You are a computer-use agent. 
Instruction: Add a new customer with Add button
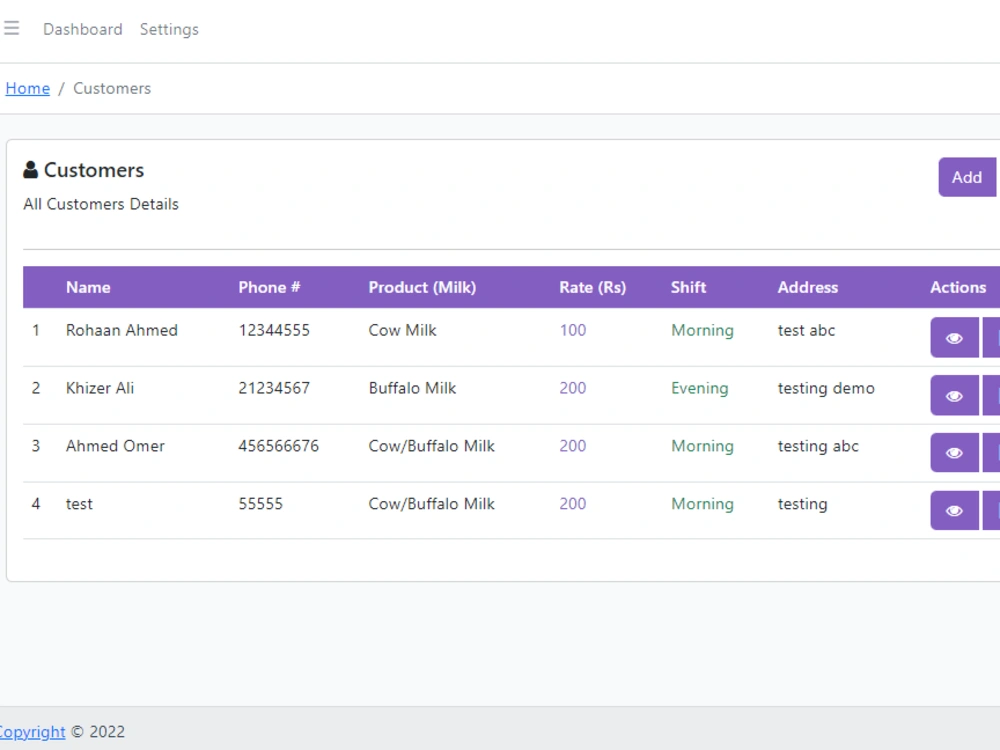967,177
